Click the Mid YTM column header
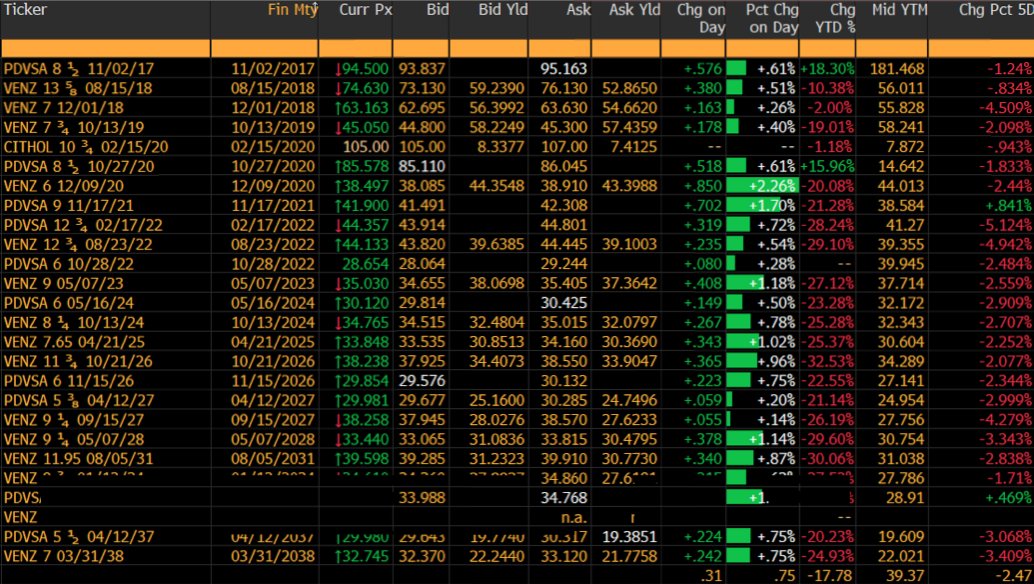 coord(899,10)
